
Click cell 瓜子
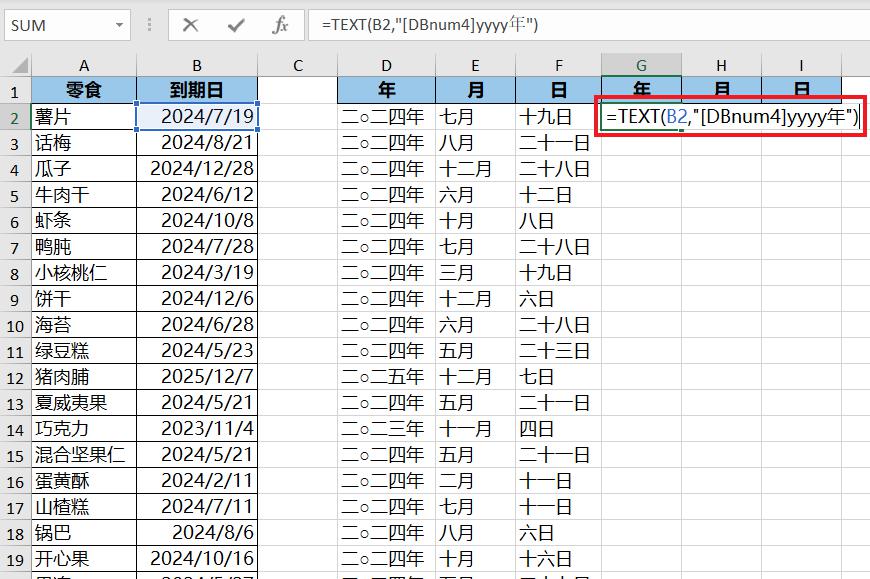84,169
